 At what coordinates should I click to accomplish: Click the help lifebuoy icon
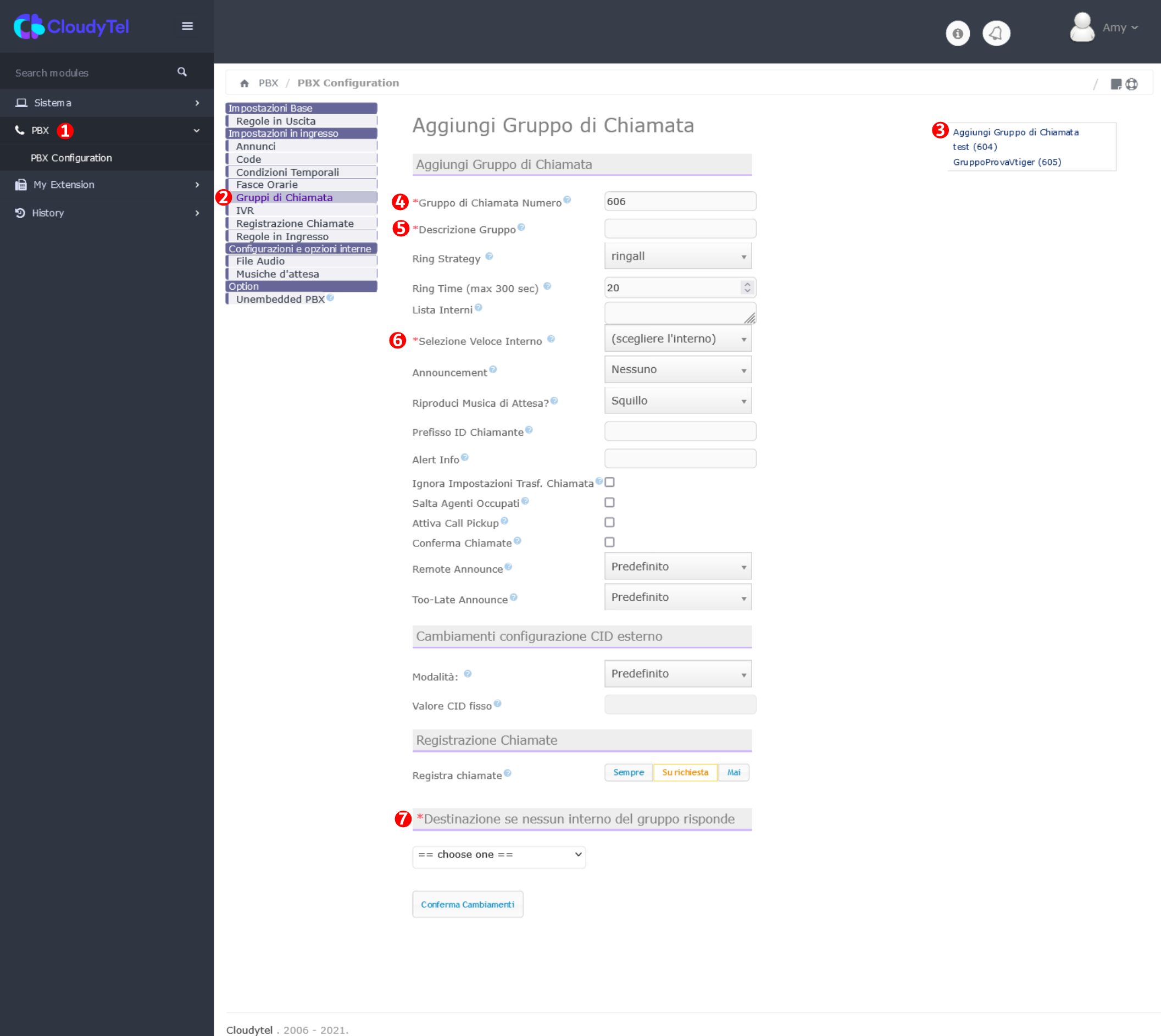click(x=1132, y=84)
